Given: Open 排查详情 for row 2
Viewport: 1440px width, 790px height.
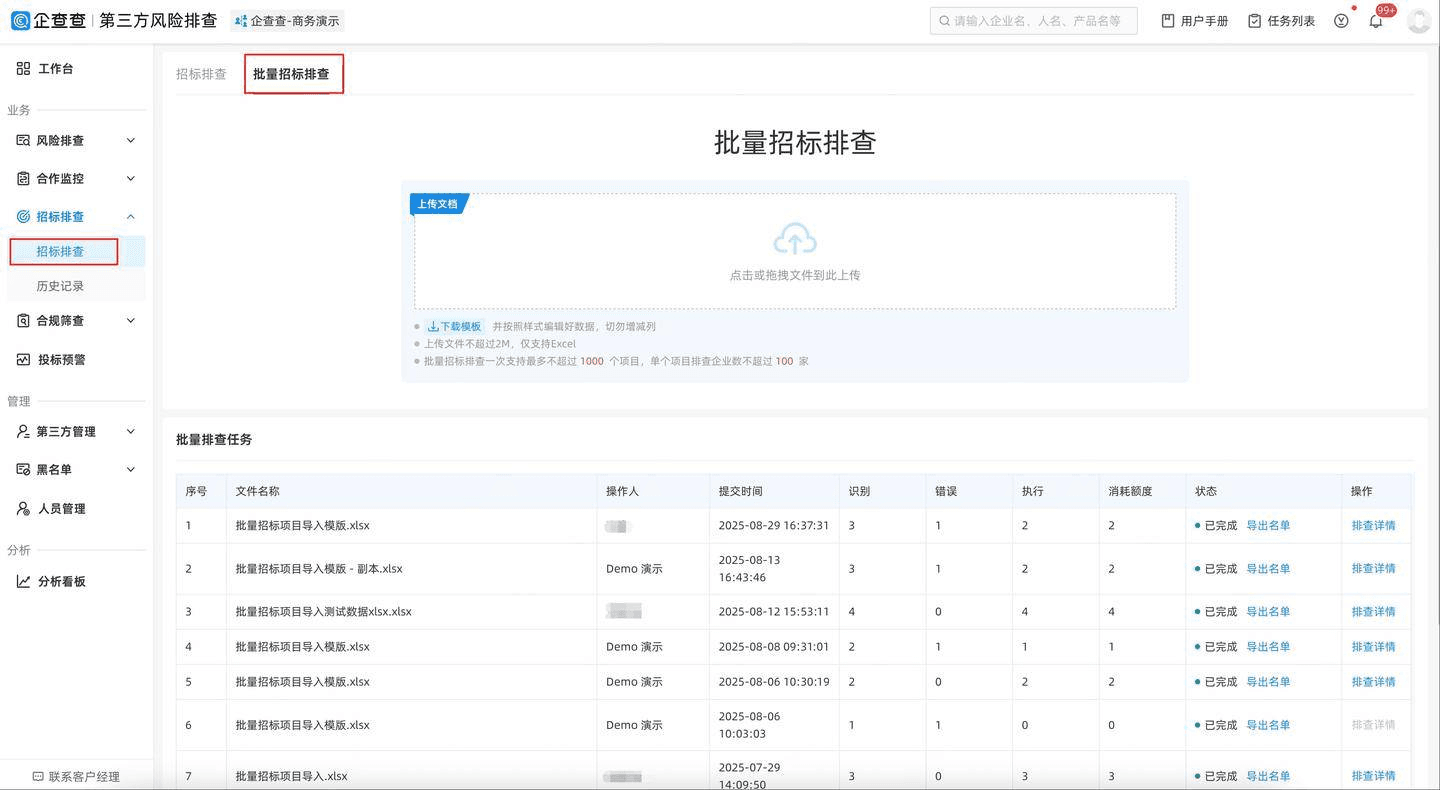Looking at the screenshot, I should point(1373,569).
